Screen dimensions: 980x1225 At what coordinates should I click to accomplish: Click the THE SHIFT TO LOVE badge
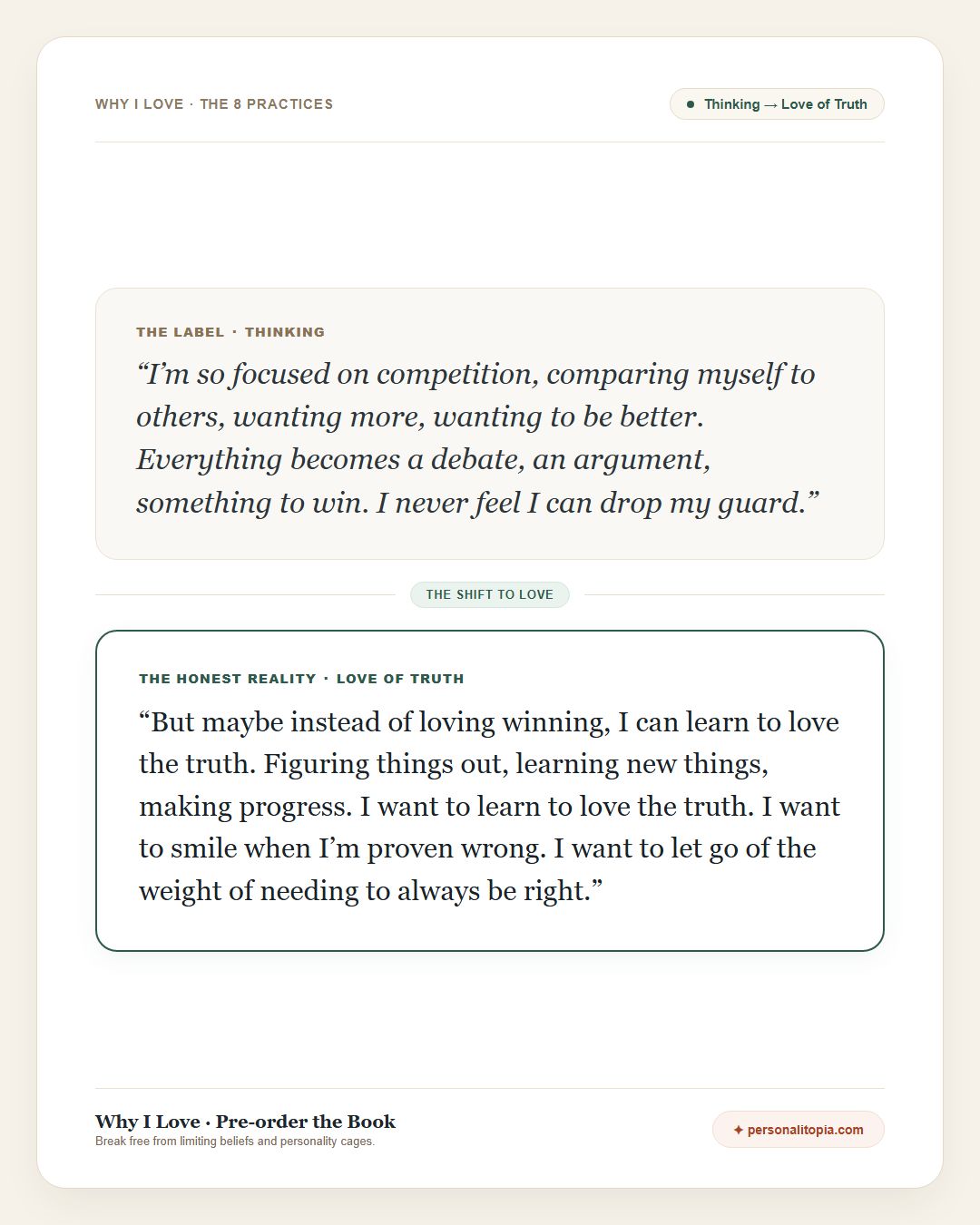click(490, 594)
